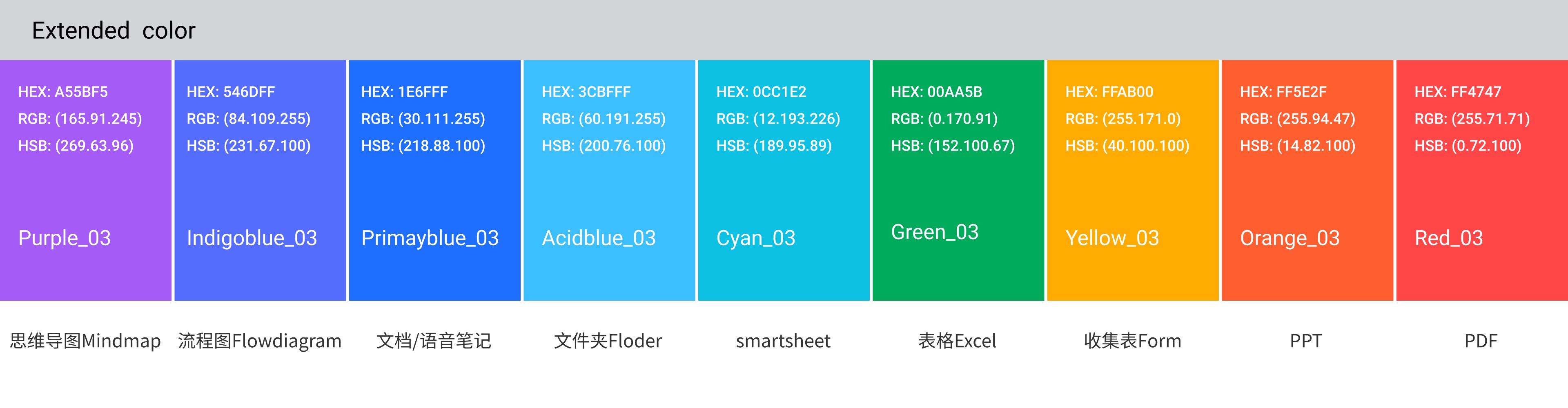The width and height of the screenshot is (1568, 408).
Task: Click the 文件夹Floder label
Action: pos(608,341)
